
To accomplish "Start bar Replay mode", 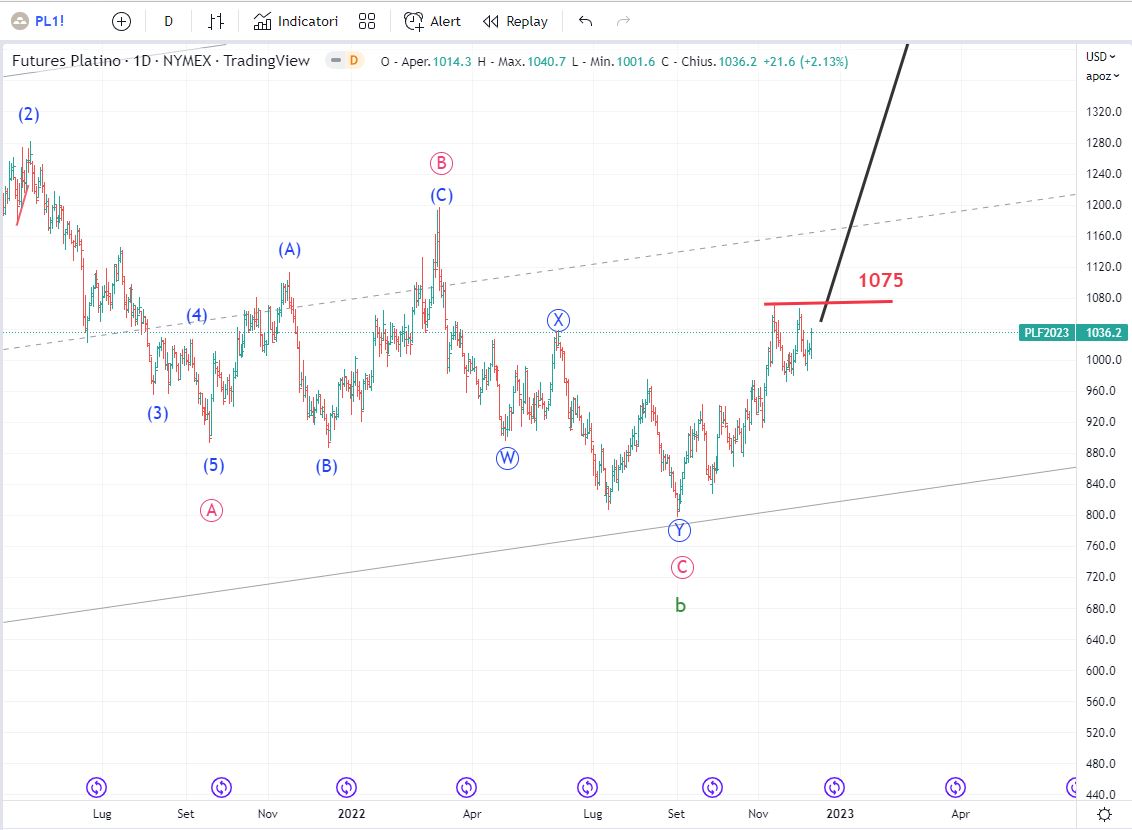I will (515, 22).
